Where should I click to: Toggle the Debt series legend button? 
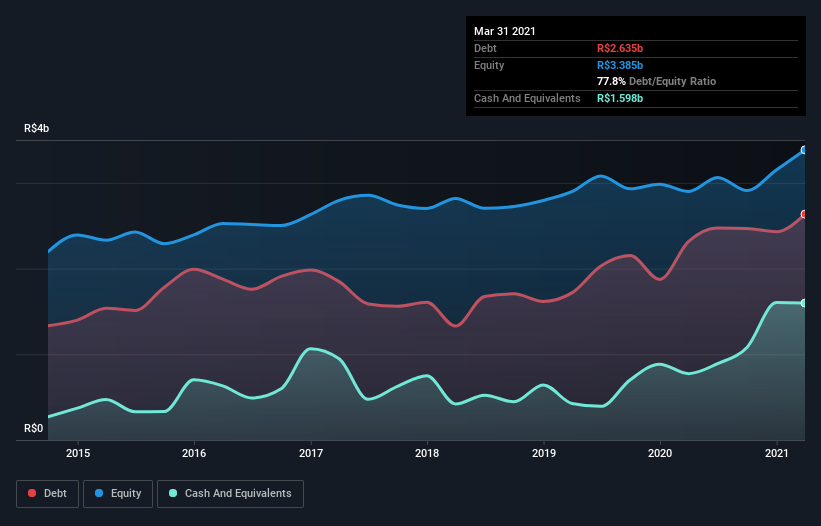tap(47, 494)
